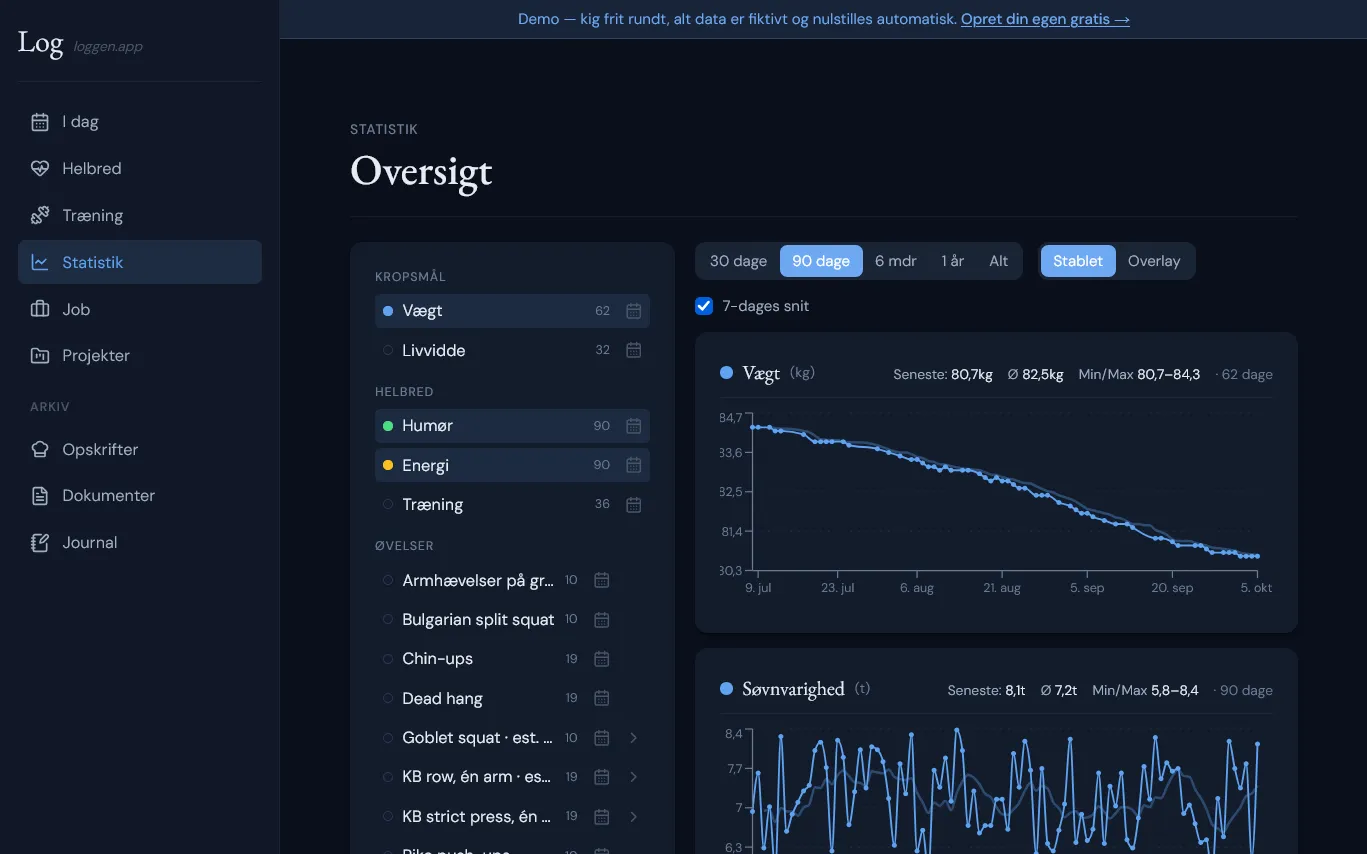Open calendar icon in Træning metric row
1367x854 pixels.
point(633,504)
